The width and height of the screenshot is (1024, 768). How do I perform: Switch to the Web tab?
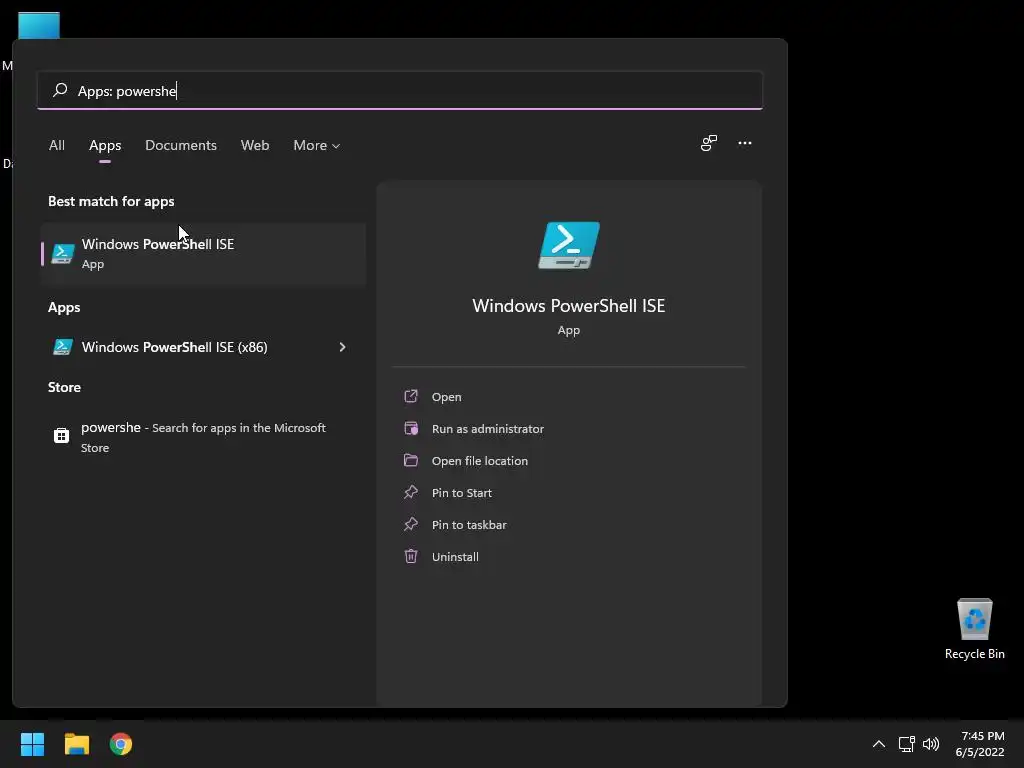tap(255, 146)
